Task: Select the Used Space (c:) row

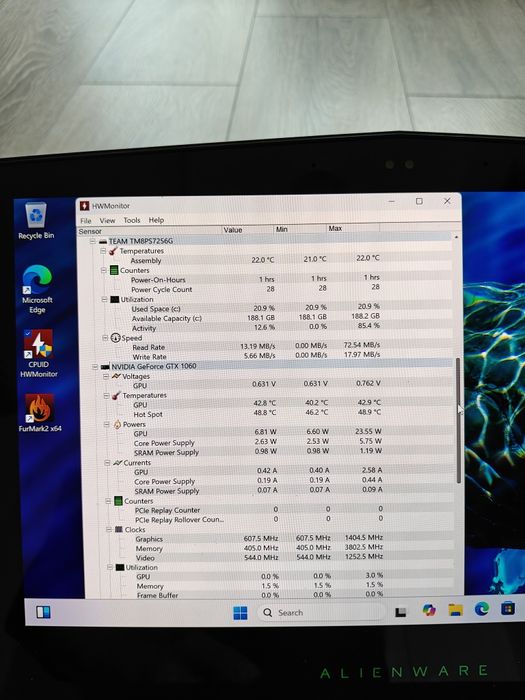Action: pos(266,308)
